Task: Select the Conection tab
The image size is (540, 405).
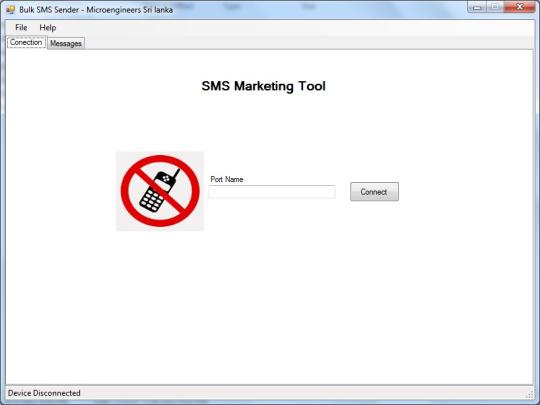Action: click(x=26, y=42)
